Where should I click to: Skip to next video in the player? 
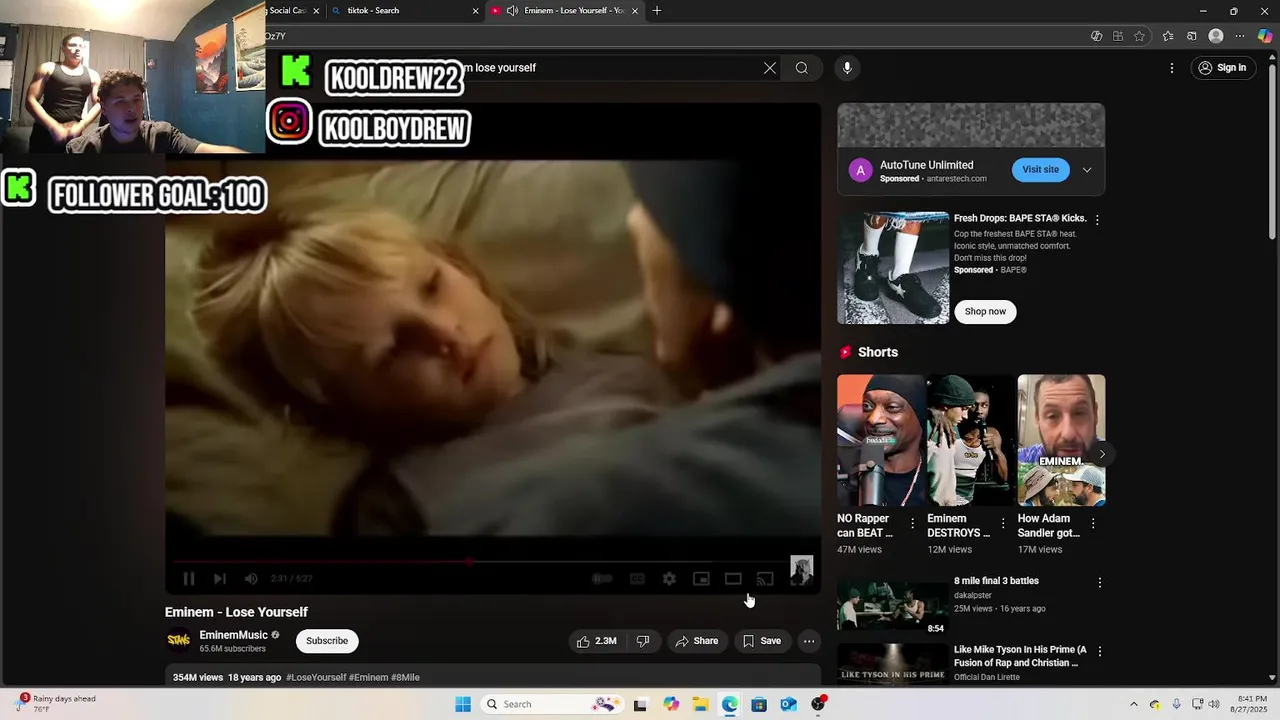[x=220, y=579]
